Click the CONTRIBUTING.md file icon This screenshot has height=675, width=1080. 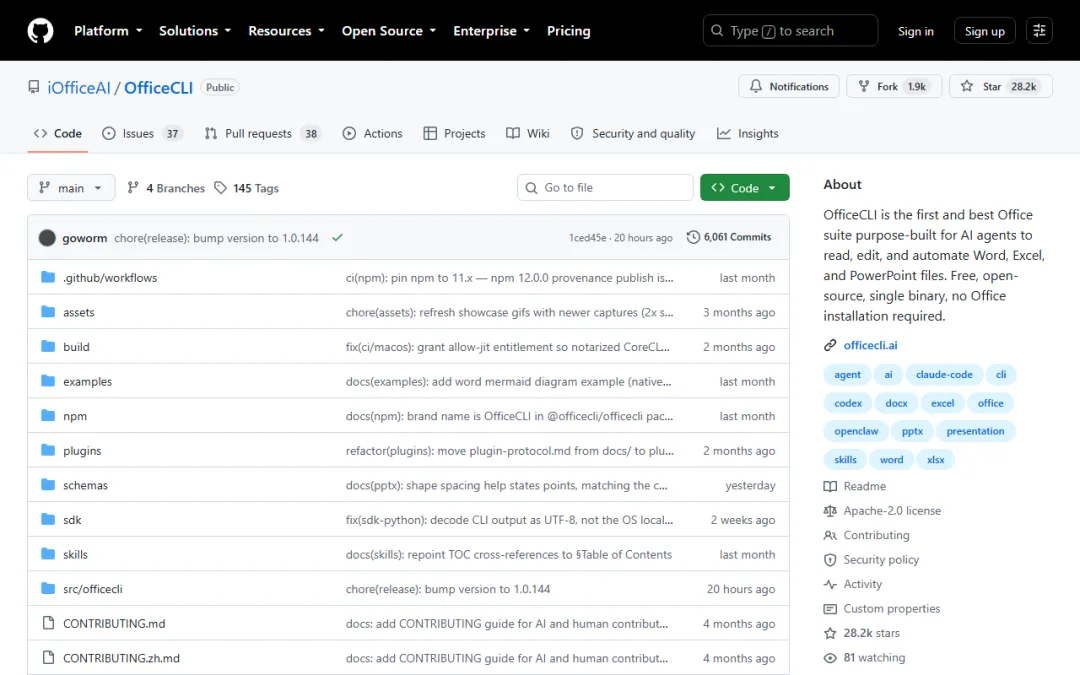48,623
